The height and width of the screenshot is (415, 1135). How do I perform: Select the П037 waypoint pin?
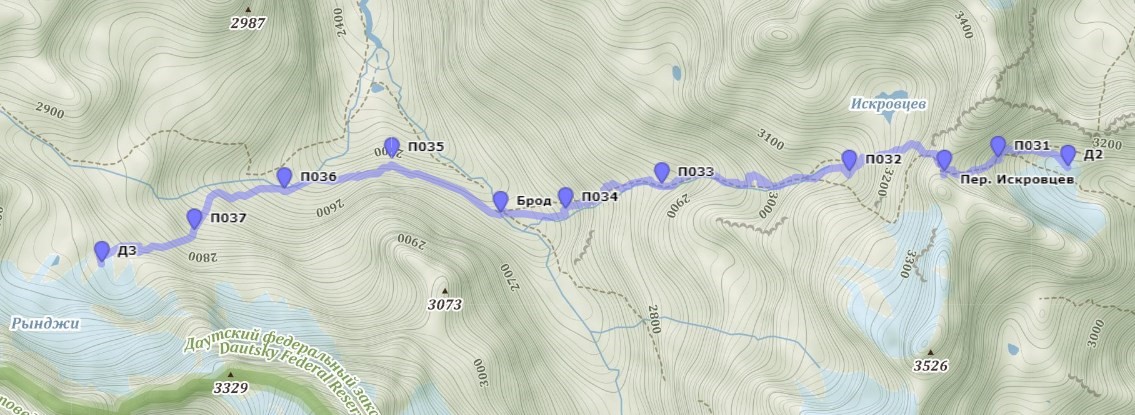(194, 218)
